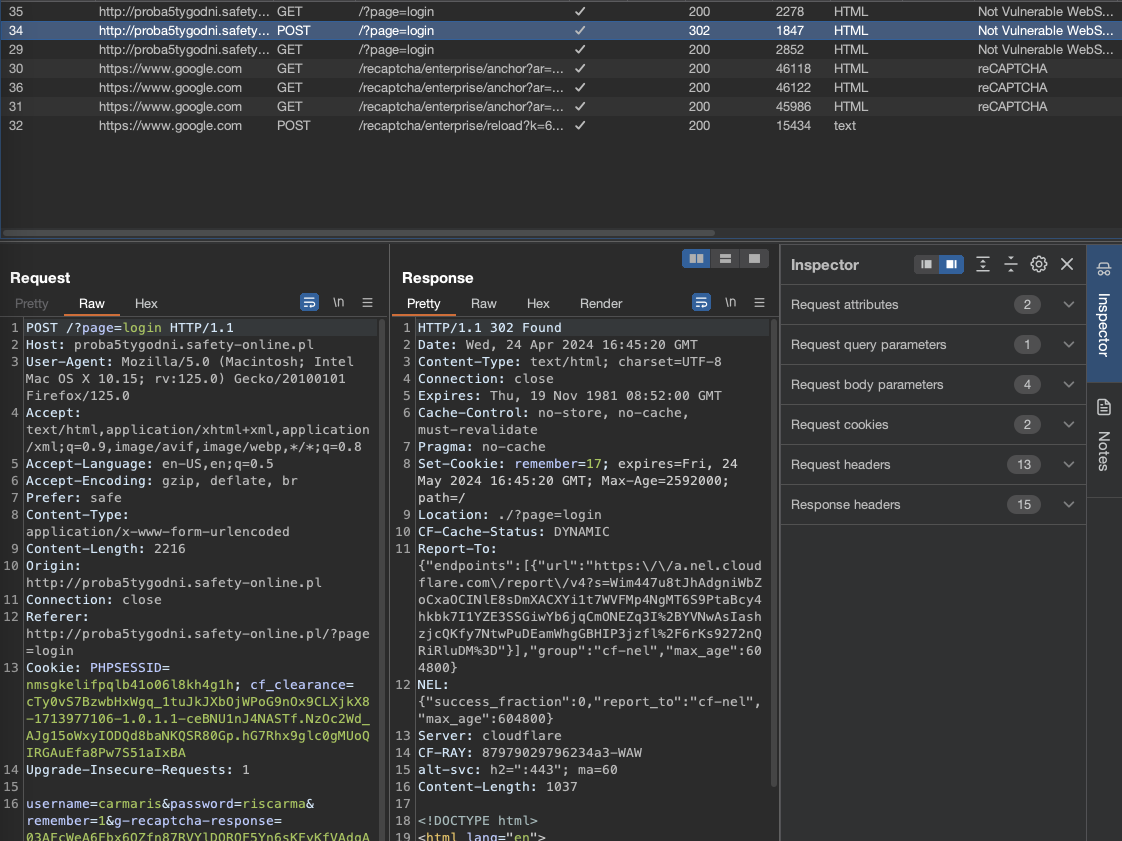Toggle word wrap in Response panel
This screenshot has height=841, width=1122.
tap(702, 302)
